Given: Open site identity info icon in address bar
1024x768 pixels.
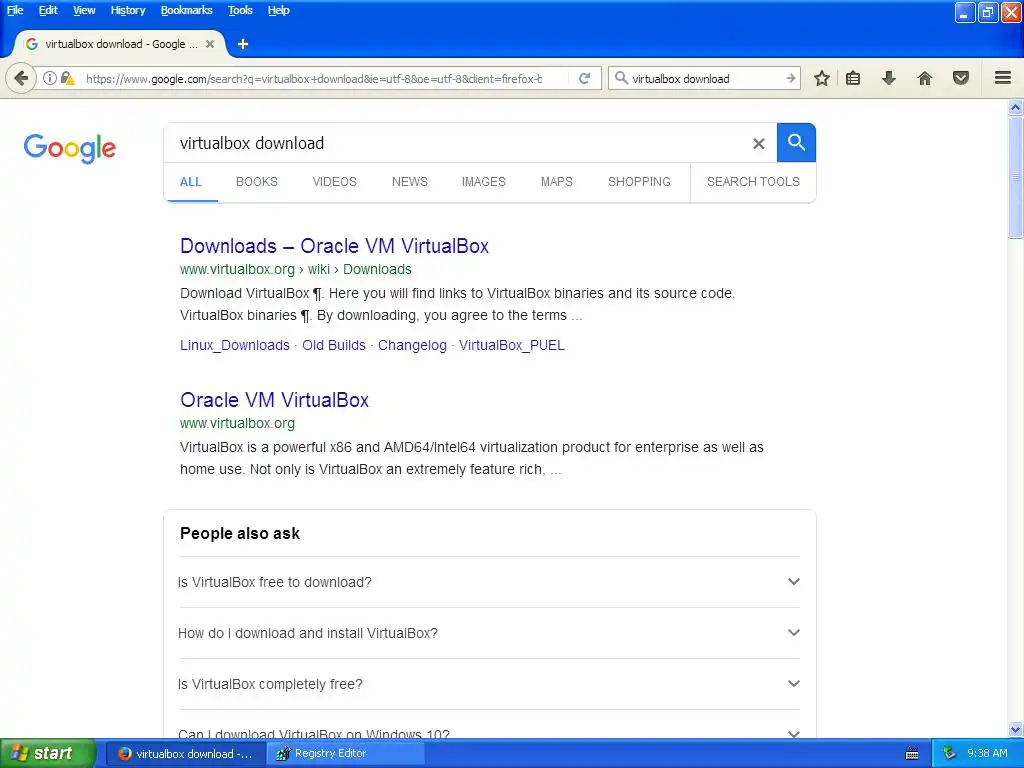Looking at the screenshot, I should pyautogui.click(x=50, y=78).
